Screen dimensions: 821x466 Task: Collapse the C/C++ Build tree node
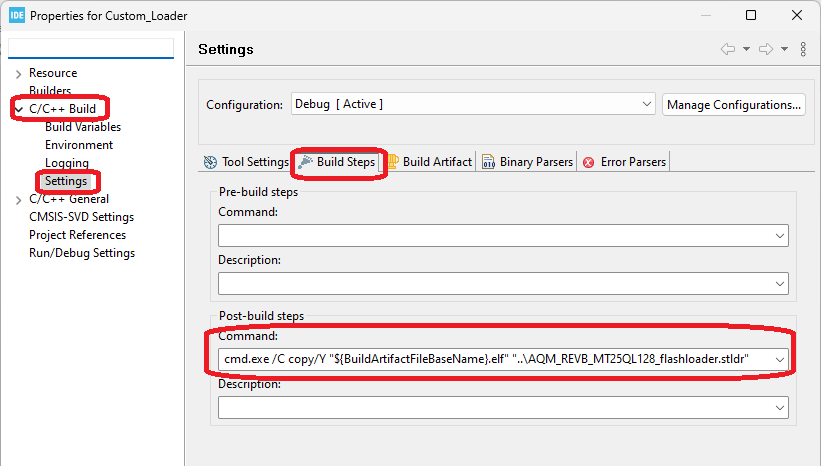tap(19, 109)
